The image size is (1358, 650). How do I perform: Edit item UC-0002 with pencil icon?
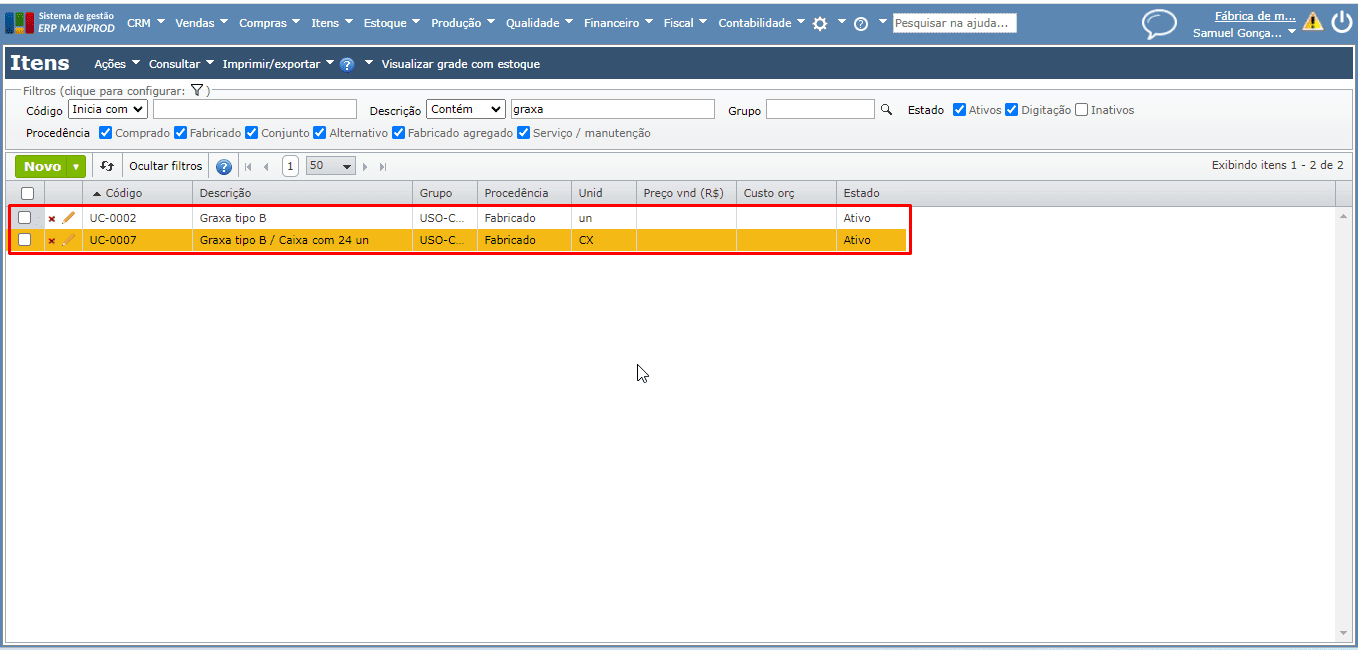[x=69, y=217]
